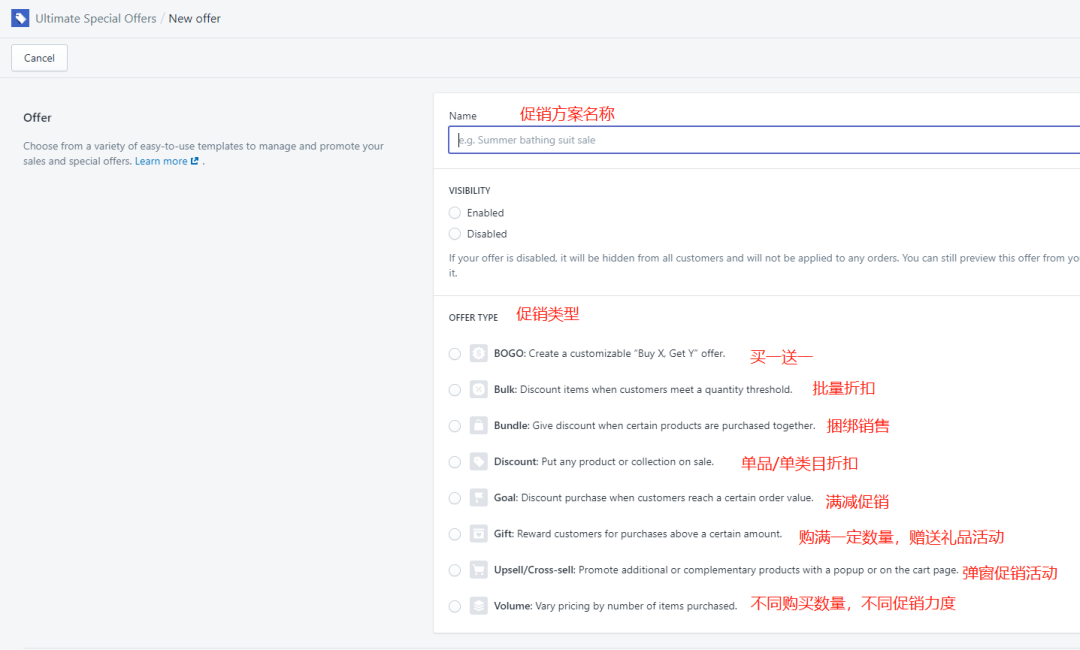The image size is (1080, 650).
Task: Click the 'BOGO: Create a customizable' description
Action: click(610, 353)
